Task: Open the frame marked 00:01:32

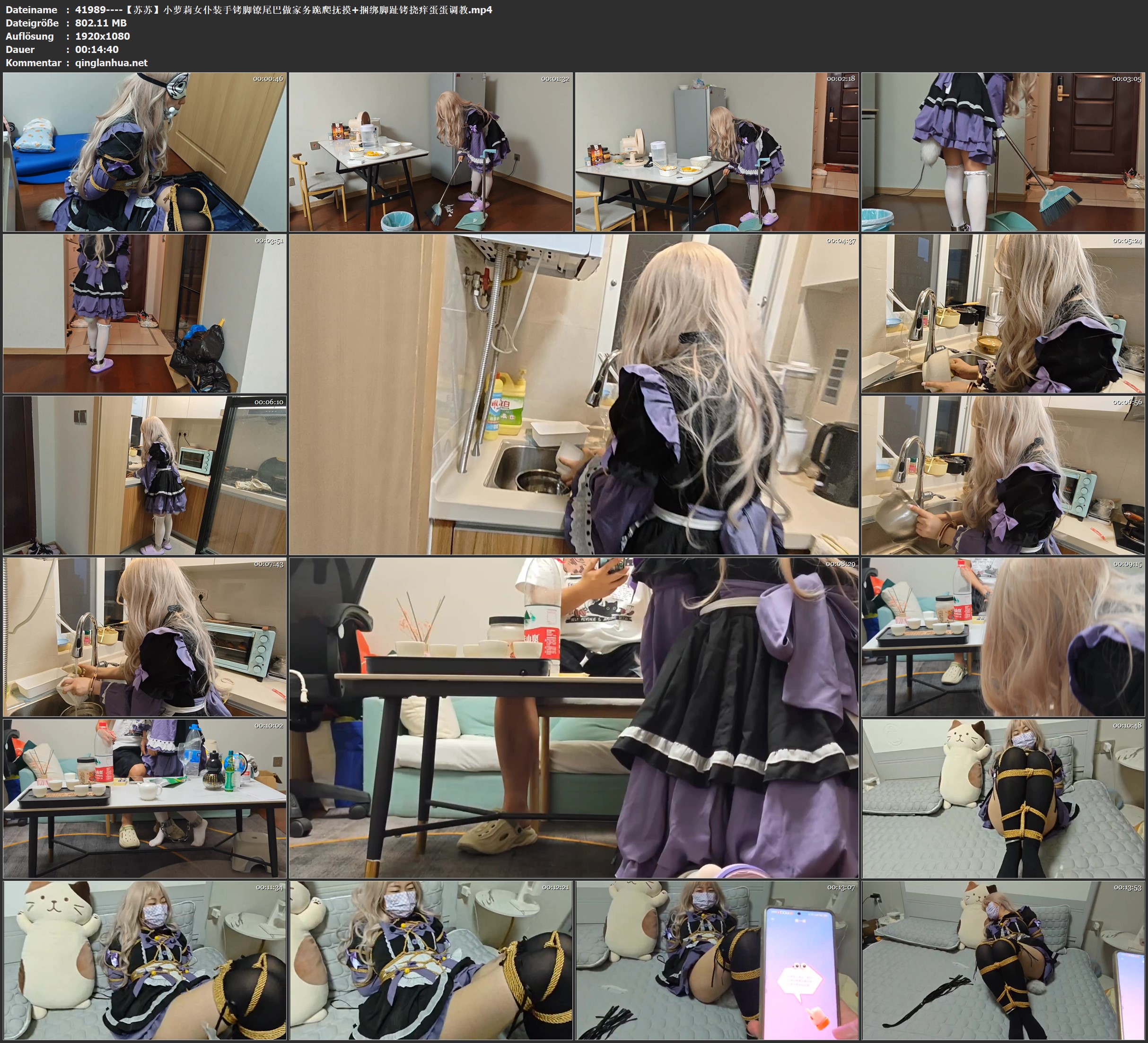Action: (430, 151)
